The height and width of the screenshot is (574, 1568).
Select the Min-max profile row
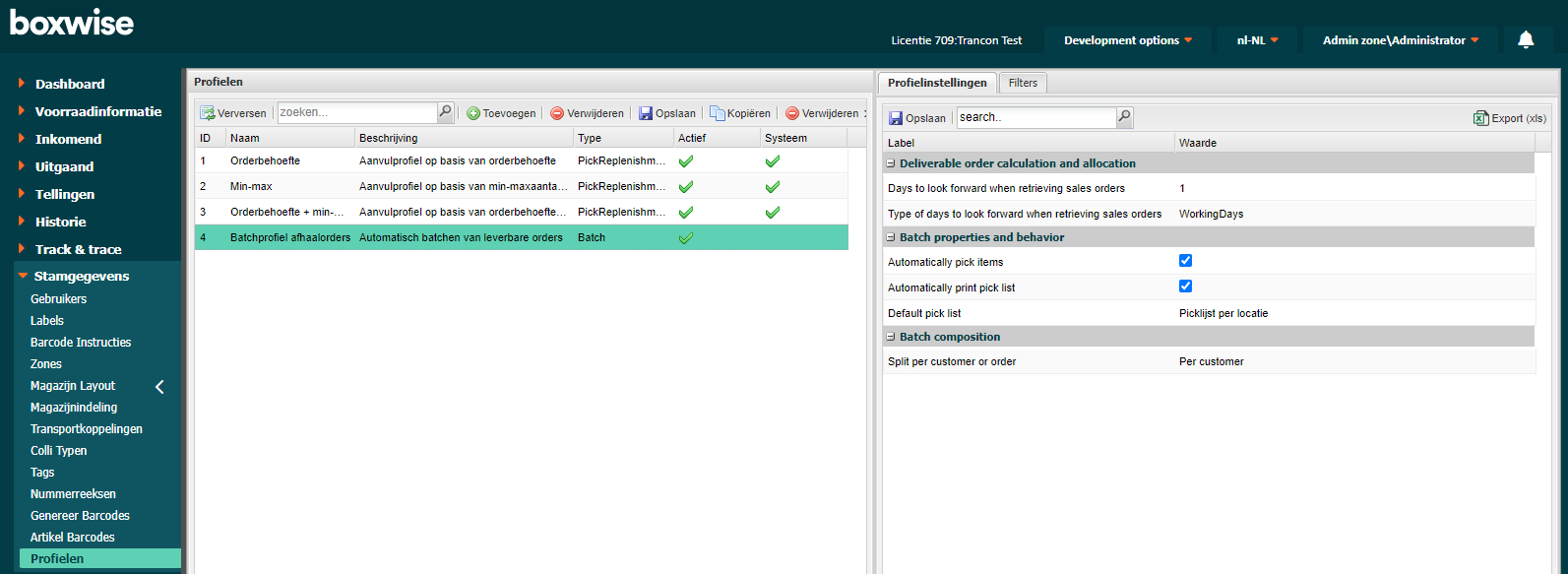pyautogui.click(x=522, y=186)
